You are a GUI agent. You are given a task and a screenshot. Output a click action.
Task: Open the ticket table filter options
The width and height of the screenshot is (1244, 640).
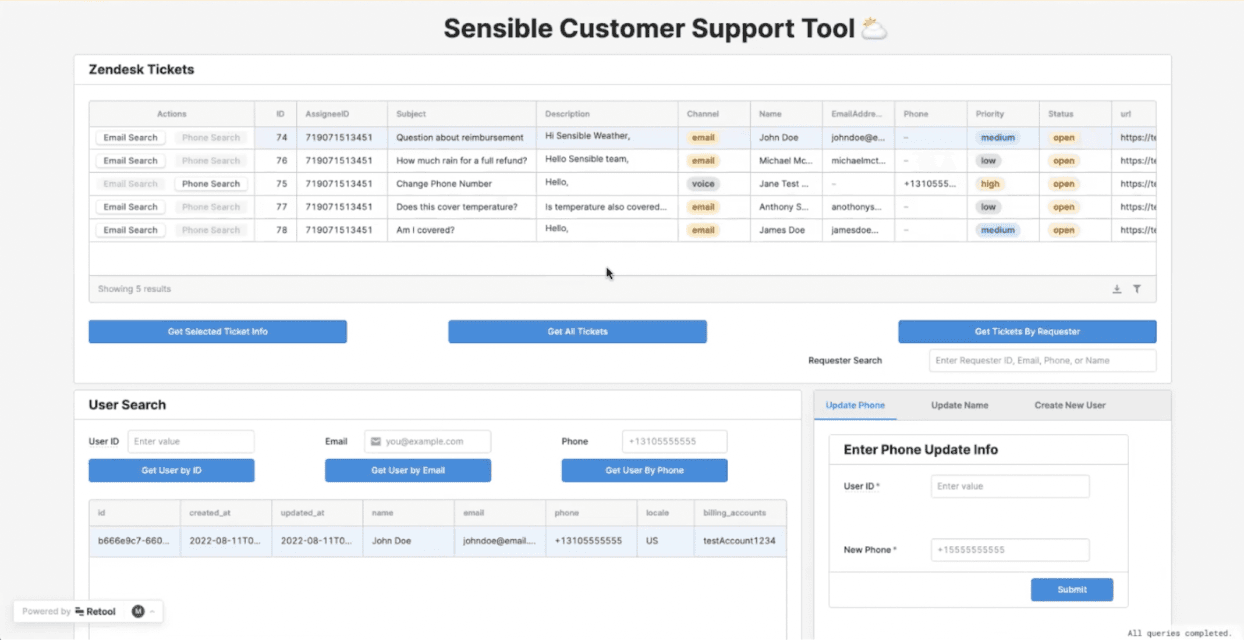[1137, 288]
